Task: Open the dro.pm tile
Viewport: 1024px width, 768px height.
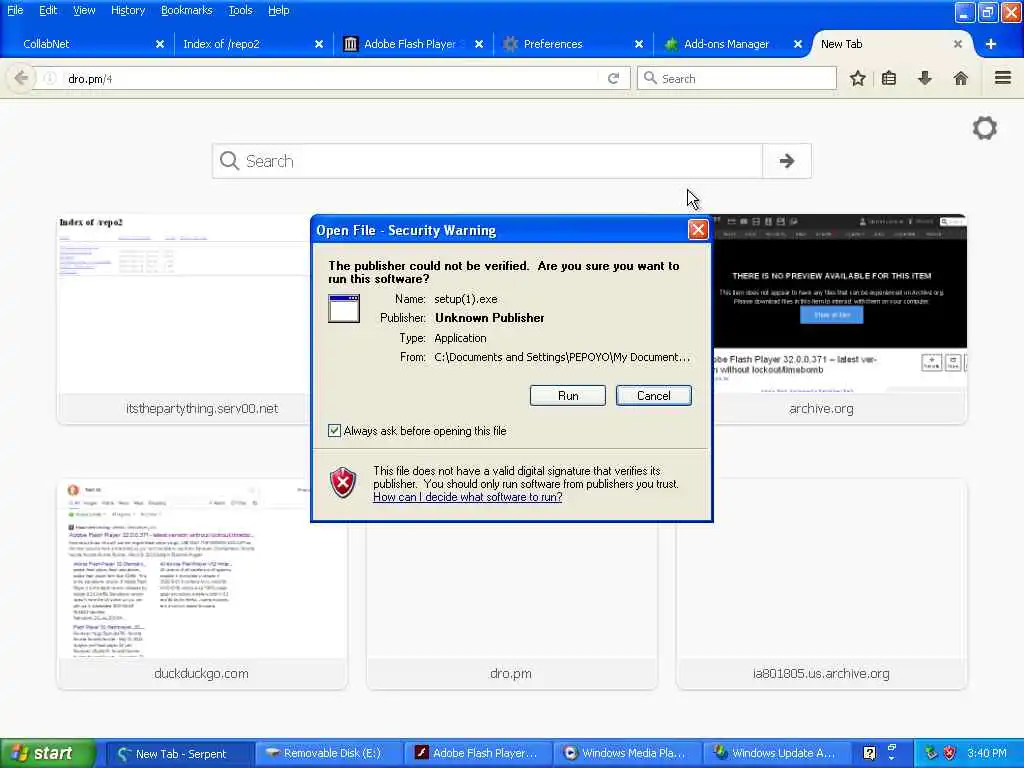Action: [511, 605]
